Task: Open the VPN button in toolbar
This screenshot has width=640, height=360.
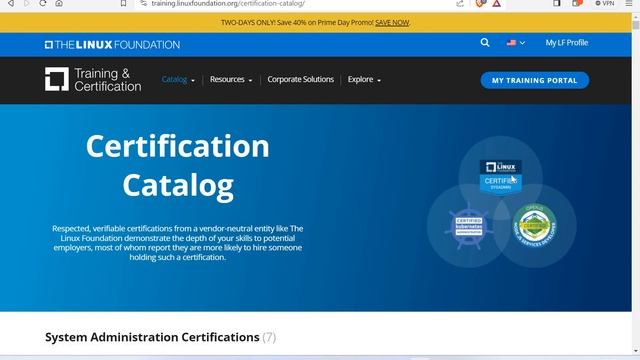Action: [x=605, y=3]
